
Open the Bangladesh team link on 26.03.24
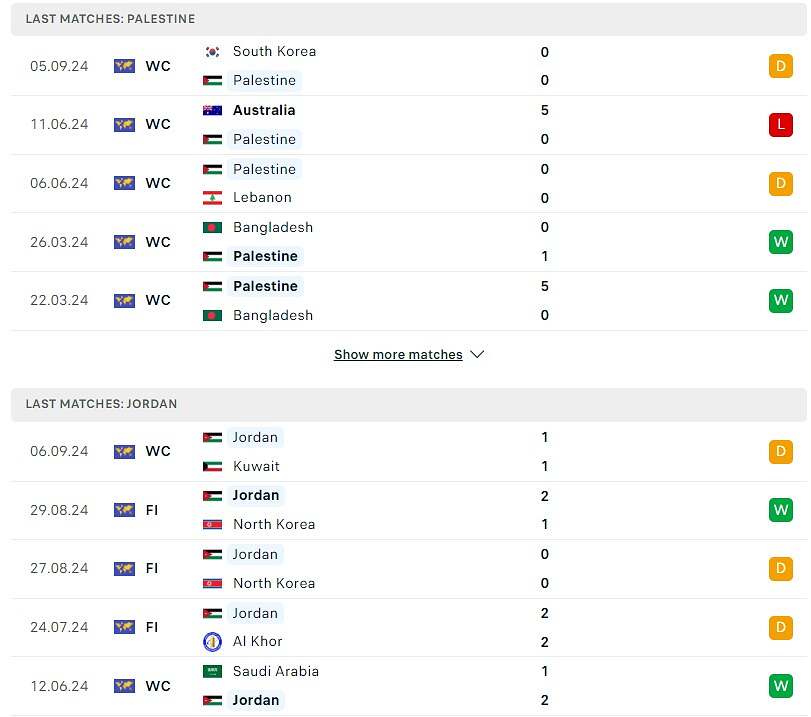click(272, 227)
